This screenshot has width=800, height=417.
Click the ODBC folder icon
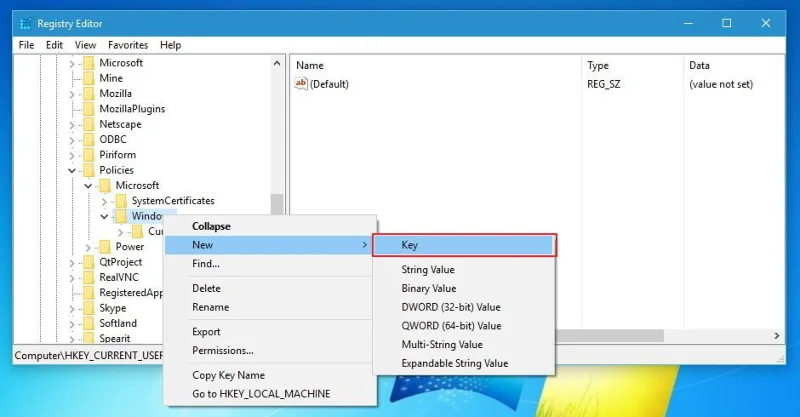coord(89,139)
